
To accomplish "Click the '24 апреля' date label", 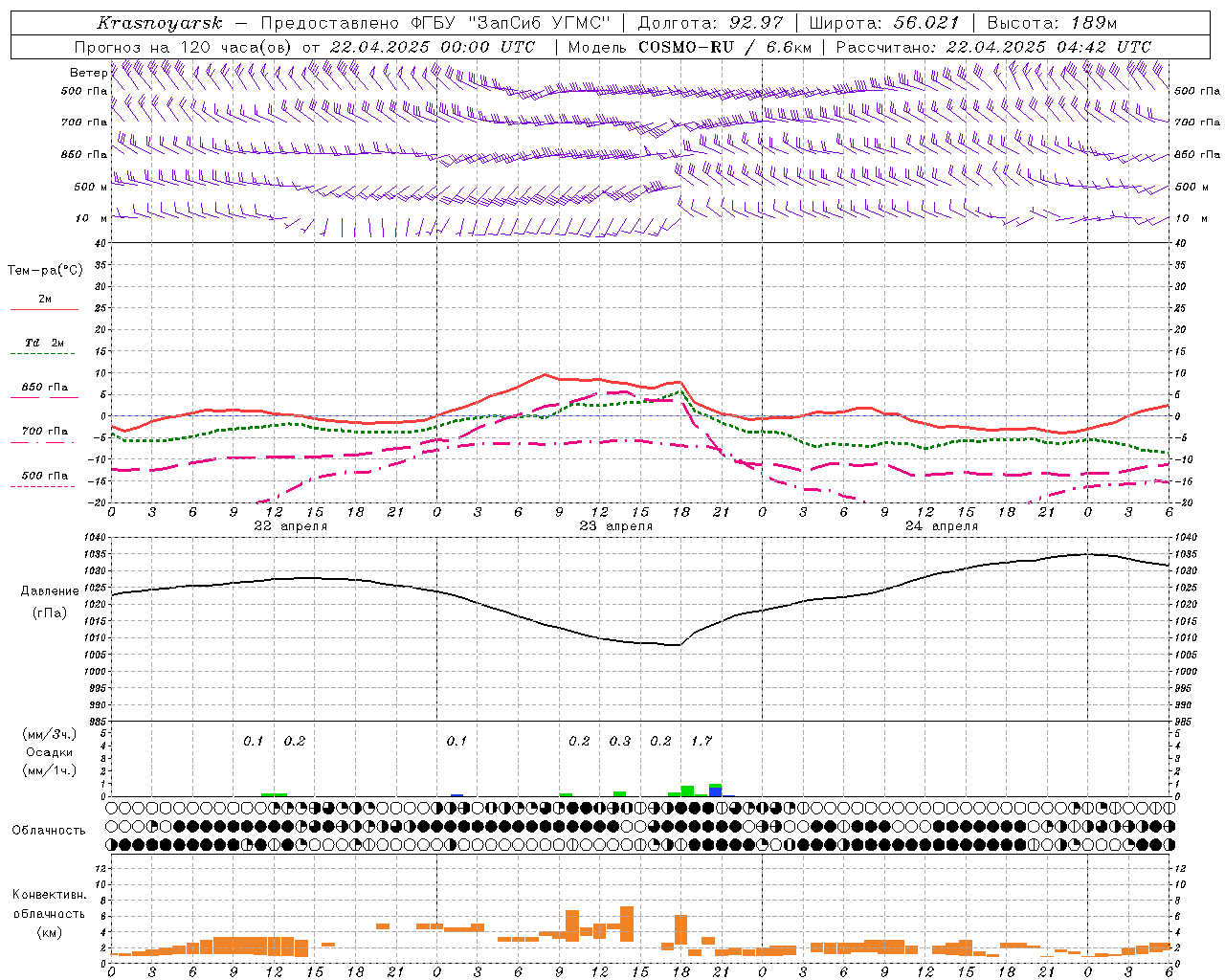I will [x=941, y=526].
